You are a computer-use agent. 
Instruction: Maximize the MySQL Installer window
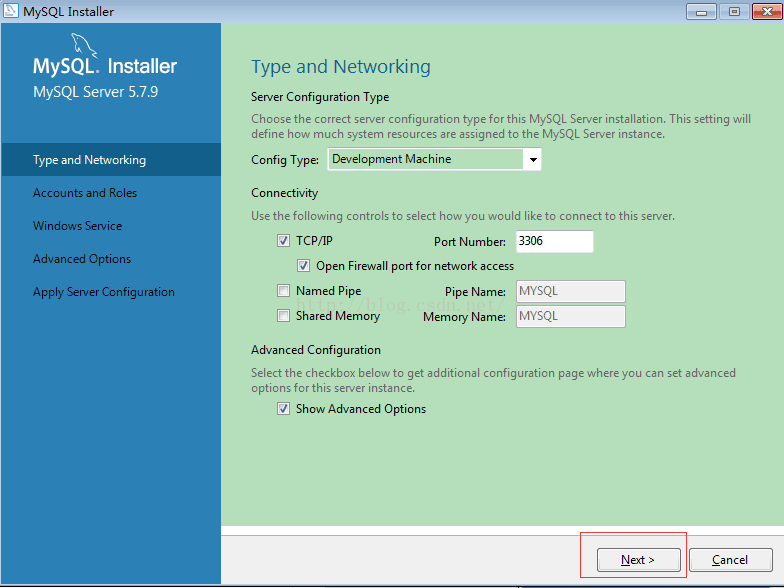coord(734,11)
